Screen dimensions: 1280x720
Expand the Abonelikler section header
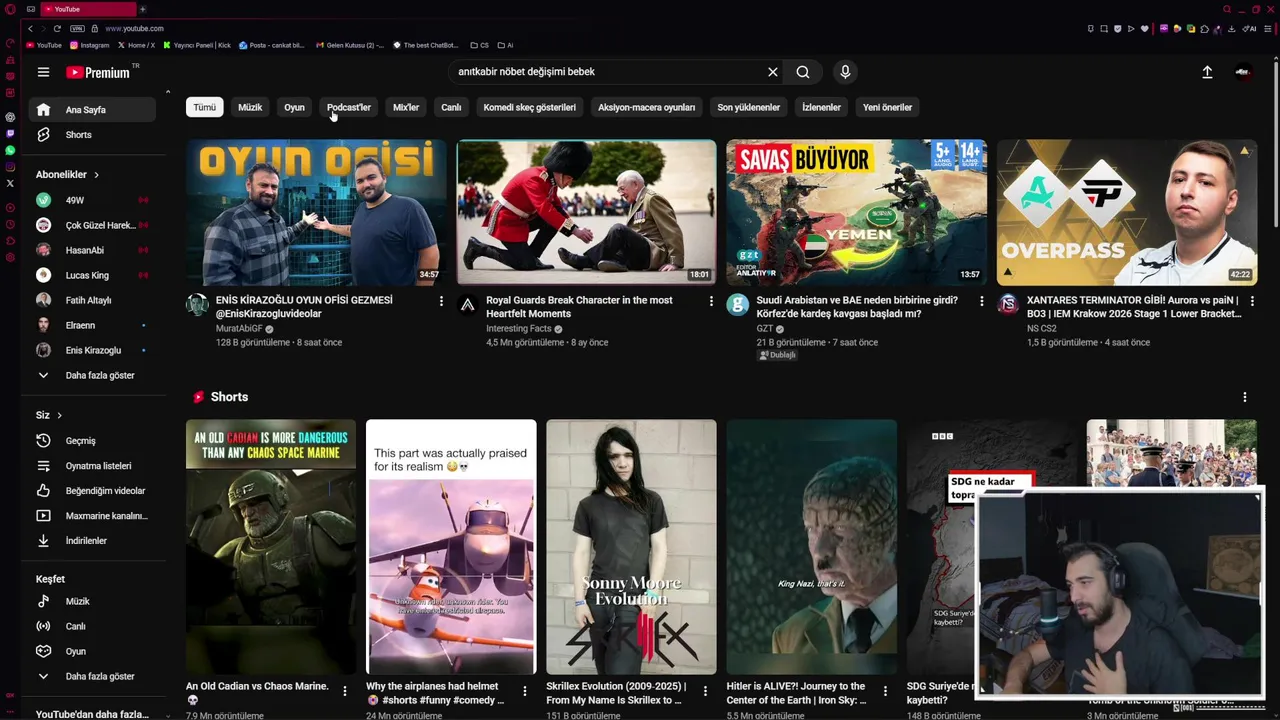coord(67,175)
